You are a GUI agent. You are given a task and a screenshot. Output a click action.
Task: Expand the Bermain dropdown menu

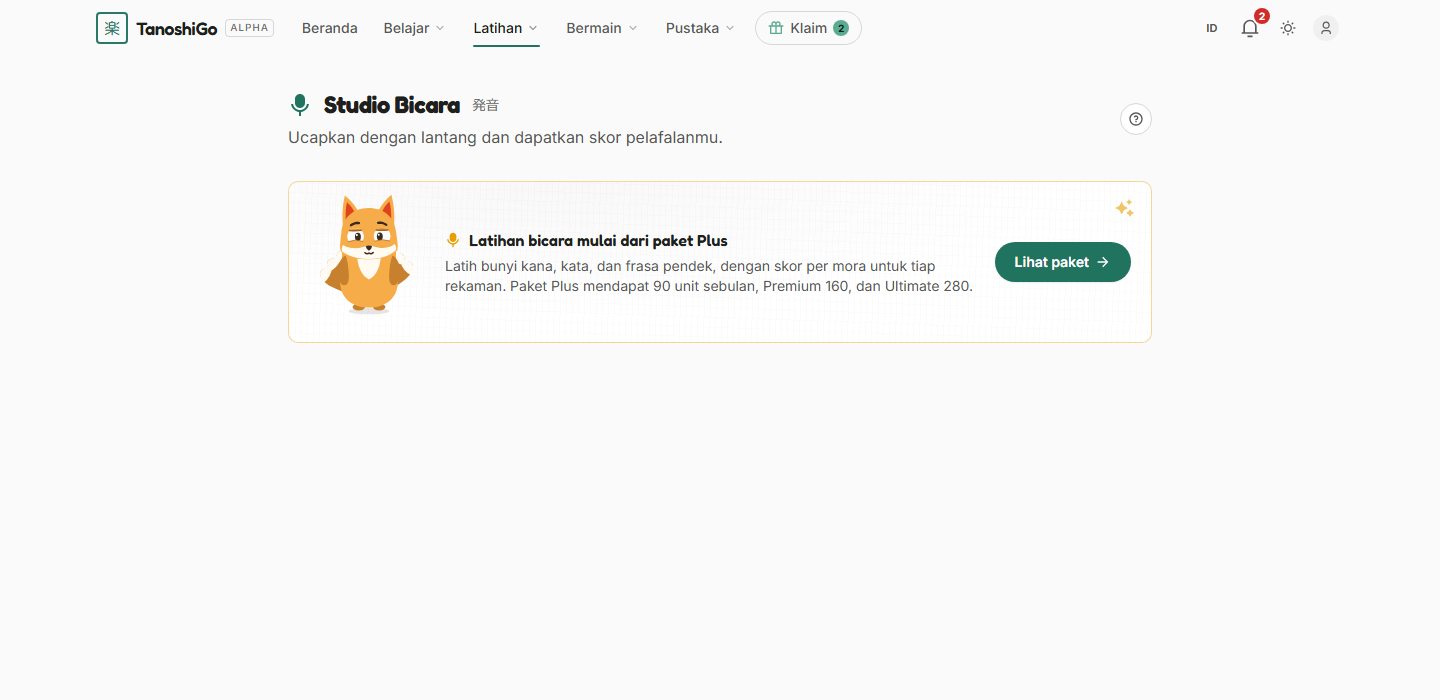tap(602, 28)
